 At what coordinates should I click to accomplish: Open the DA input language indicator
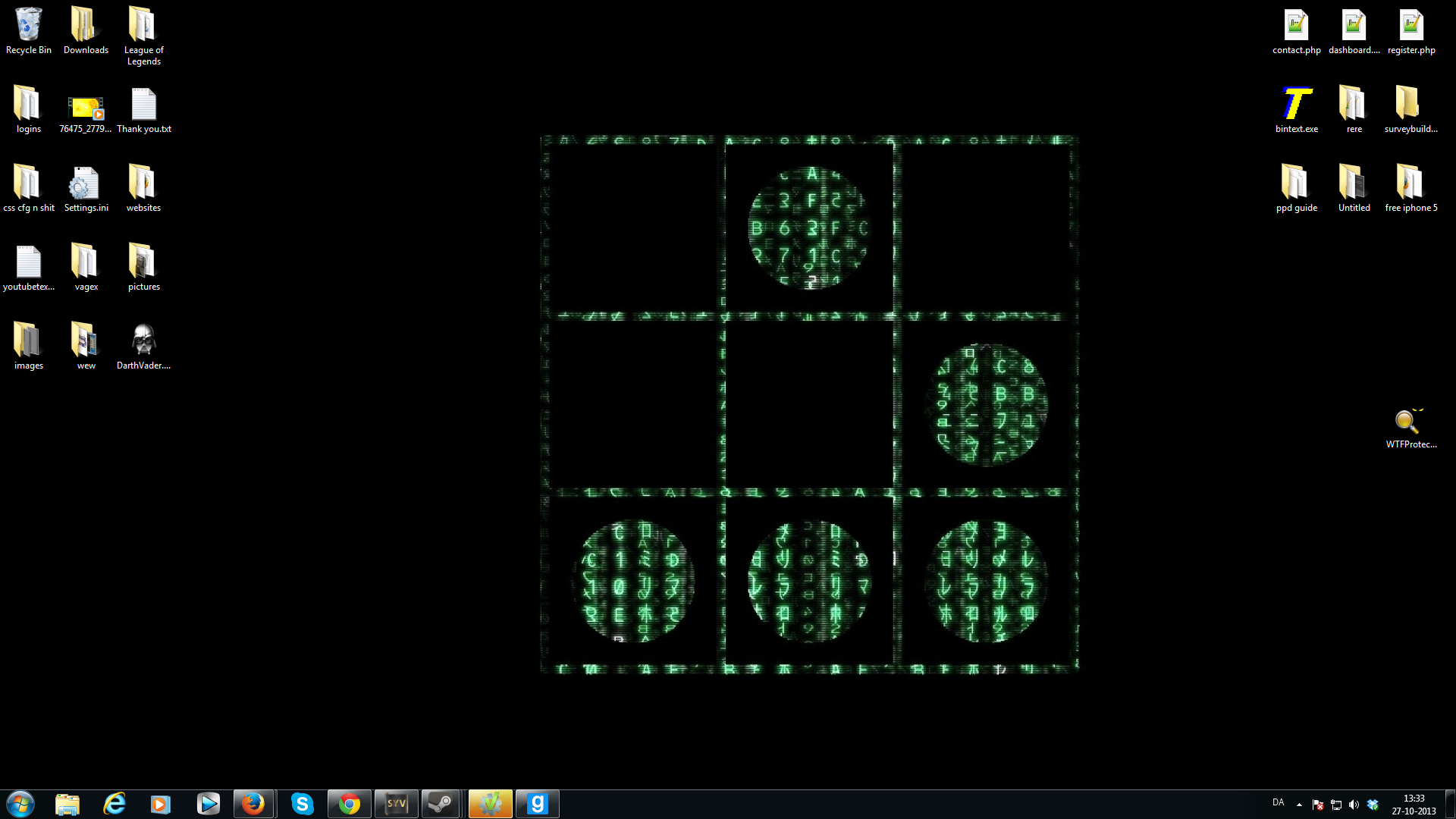tap(1279, 802)
